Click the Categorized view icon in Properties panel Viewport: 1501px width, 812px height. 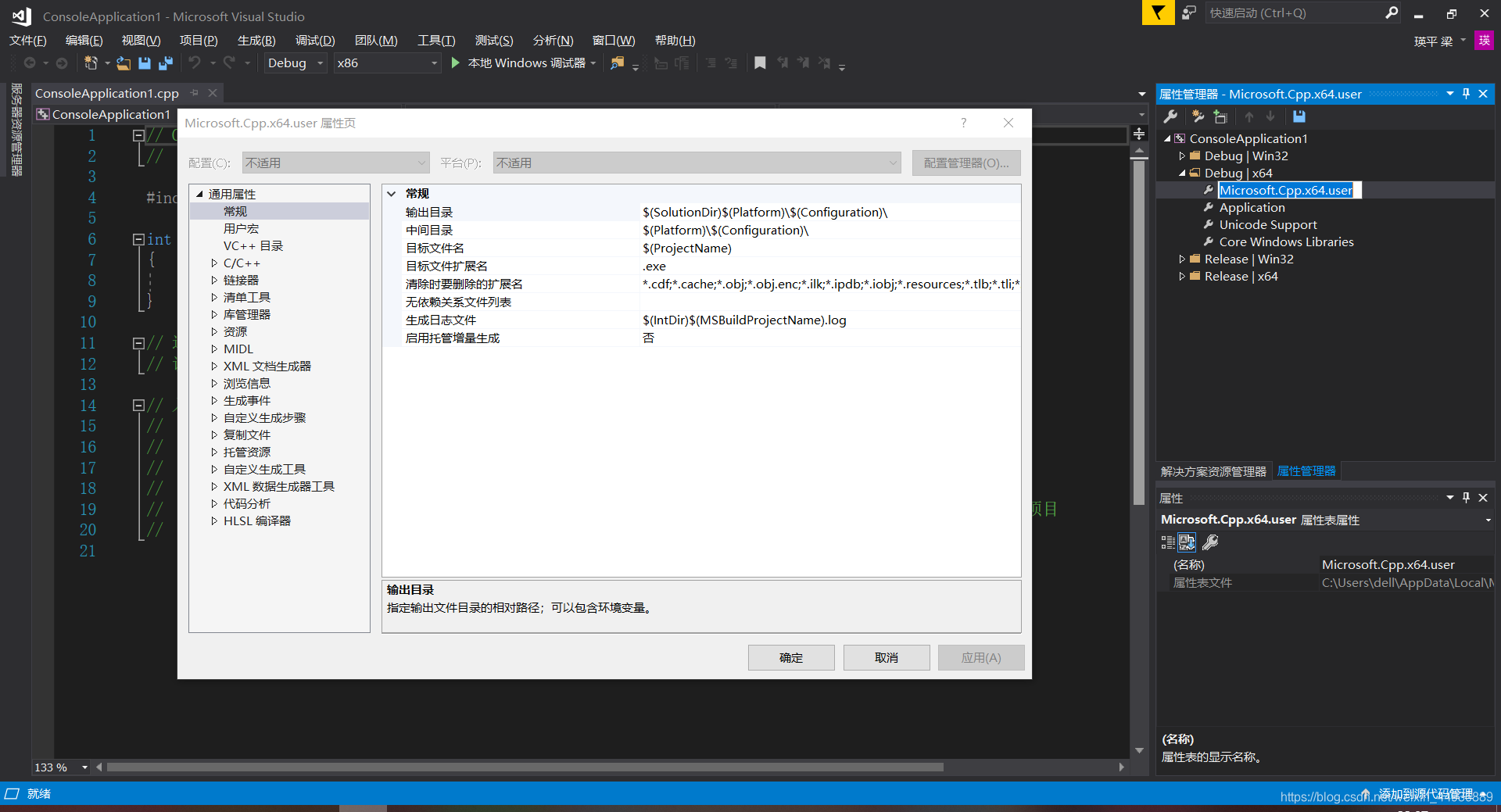pyautogui.click(x=1168, y=542)
